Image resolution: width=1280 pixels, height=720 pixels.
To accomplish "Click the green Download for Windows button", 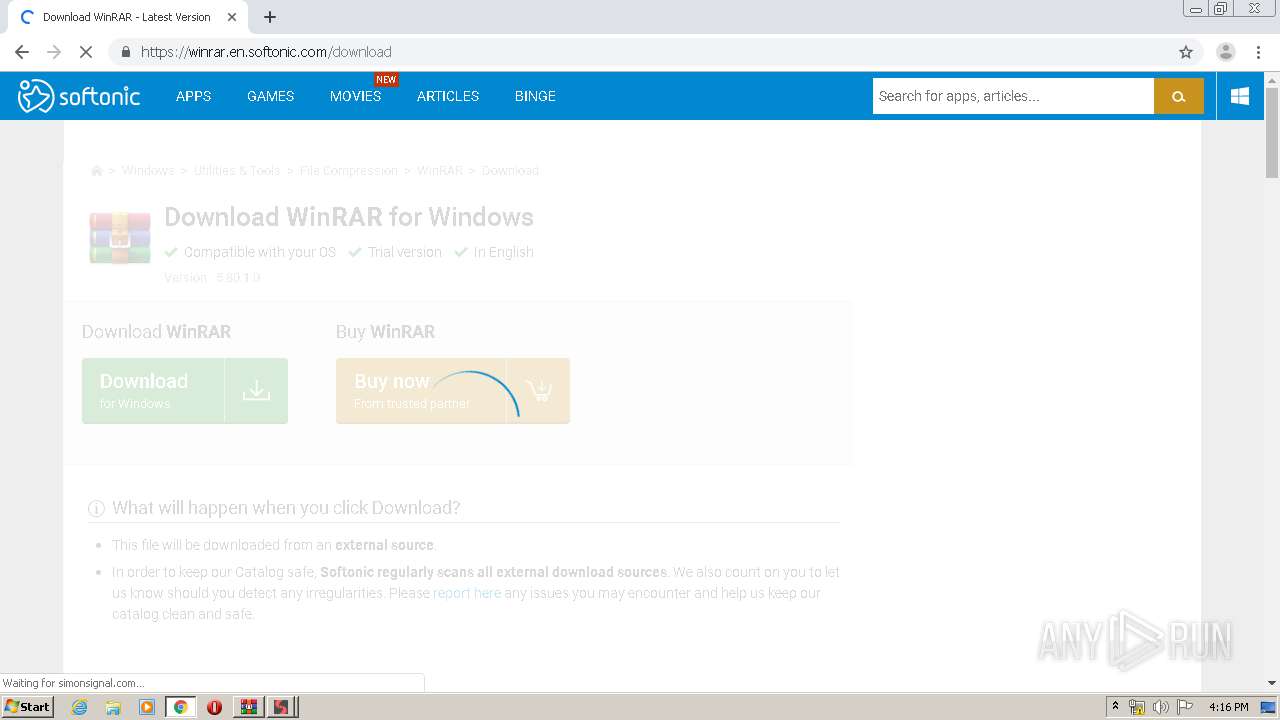I will (185, 391).
